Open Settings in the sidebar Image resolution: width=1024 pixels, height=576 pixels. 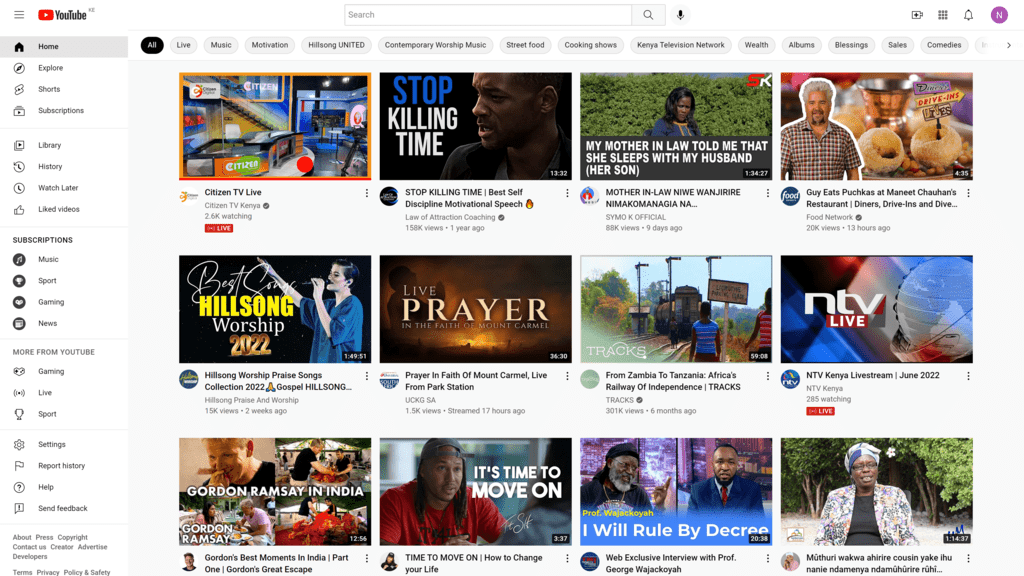point(64,444)
